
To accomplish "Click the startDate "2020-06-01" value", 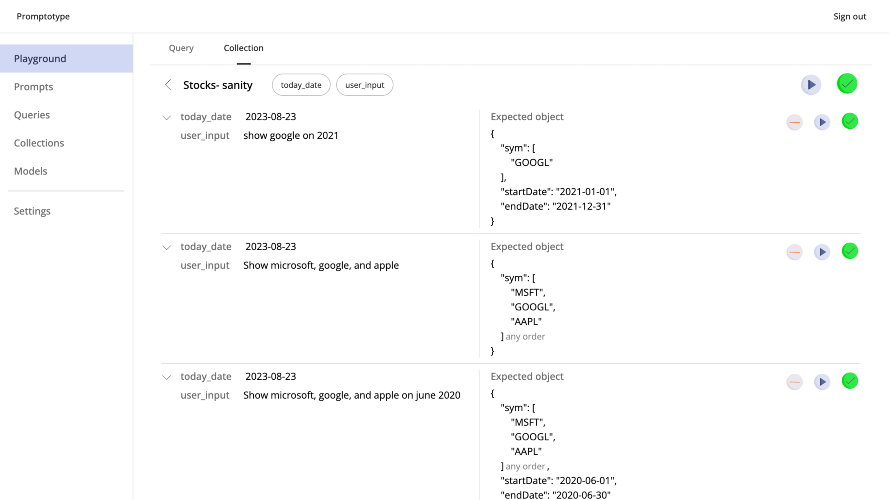I will click(x=586, y=480).
